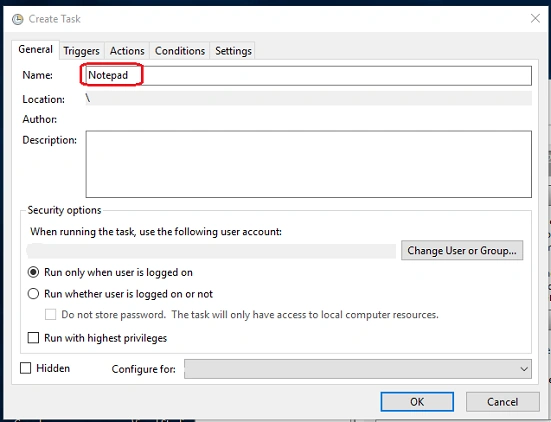Screen dimensions: 551x422
Task: Click OK to create the task
Action: coord(417,402)
